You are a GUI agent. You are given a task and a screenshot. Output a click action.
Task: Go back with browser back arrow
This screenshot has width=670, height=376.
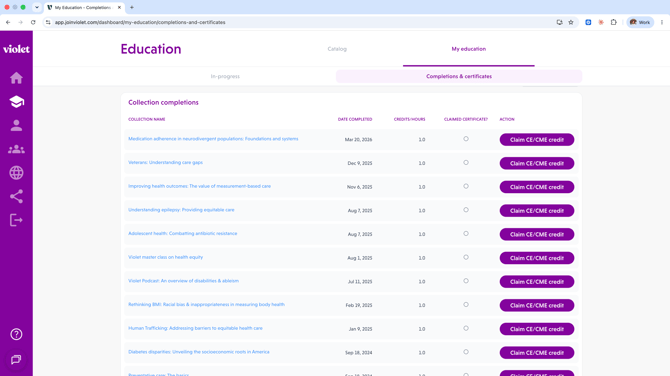coord(8,22)
